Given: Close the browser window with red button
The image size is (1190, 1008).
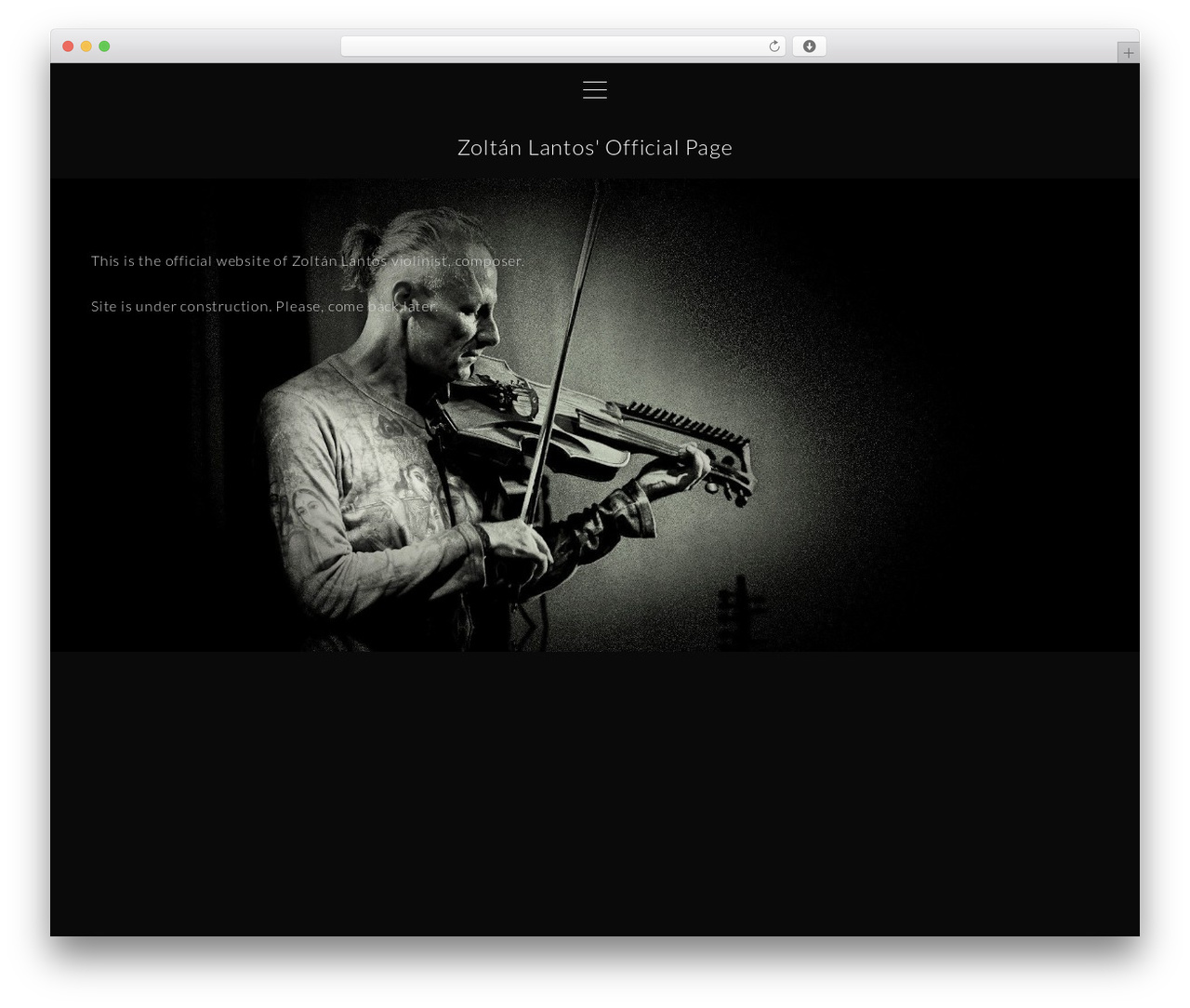Looking at the screenshot, I should pyautogui.click(x=68, y=46).
